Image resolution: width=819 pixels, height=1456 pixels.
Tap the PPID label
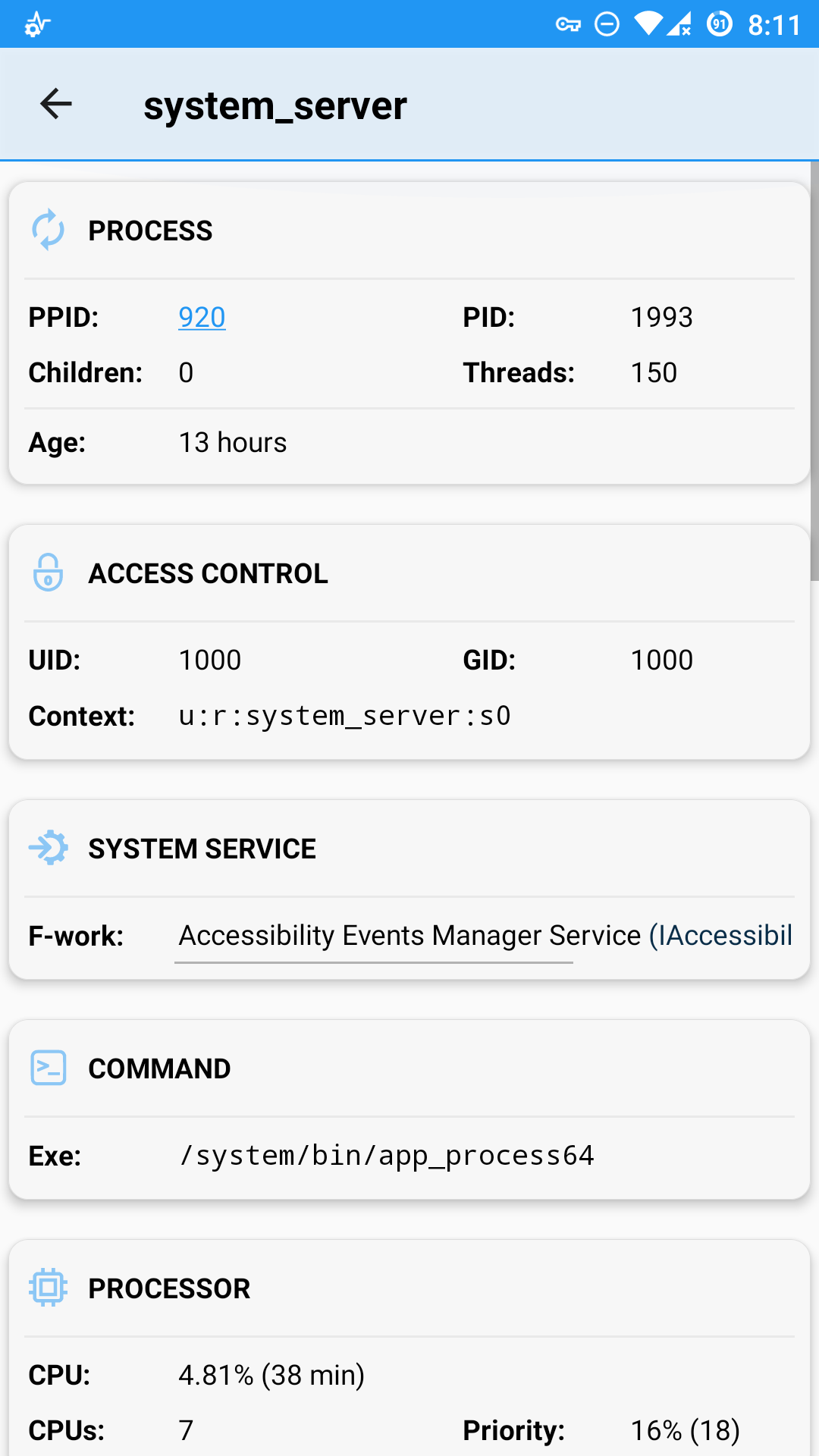[x=64, y=317]
